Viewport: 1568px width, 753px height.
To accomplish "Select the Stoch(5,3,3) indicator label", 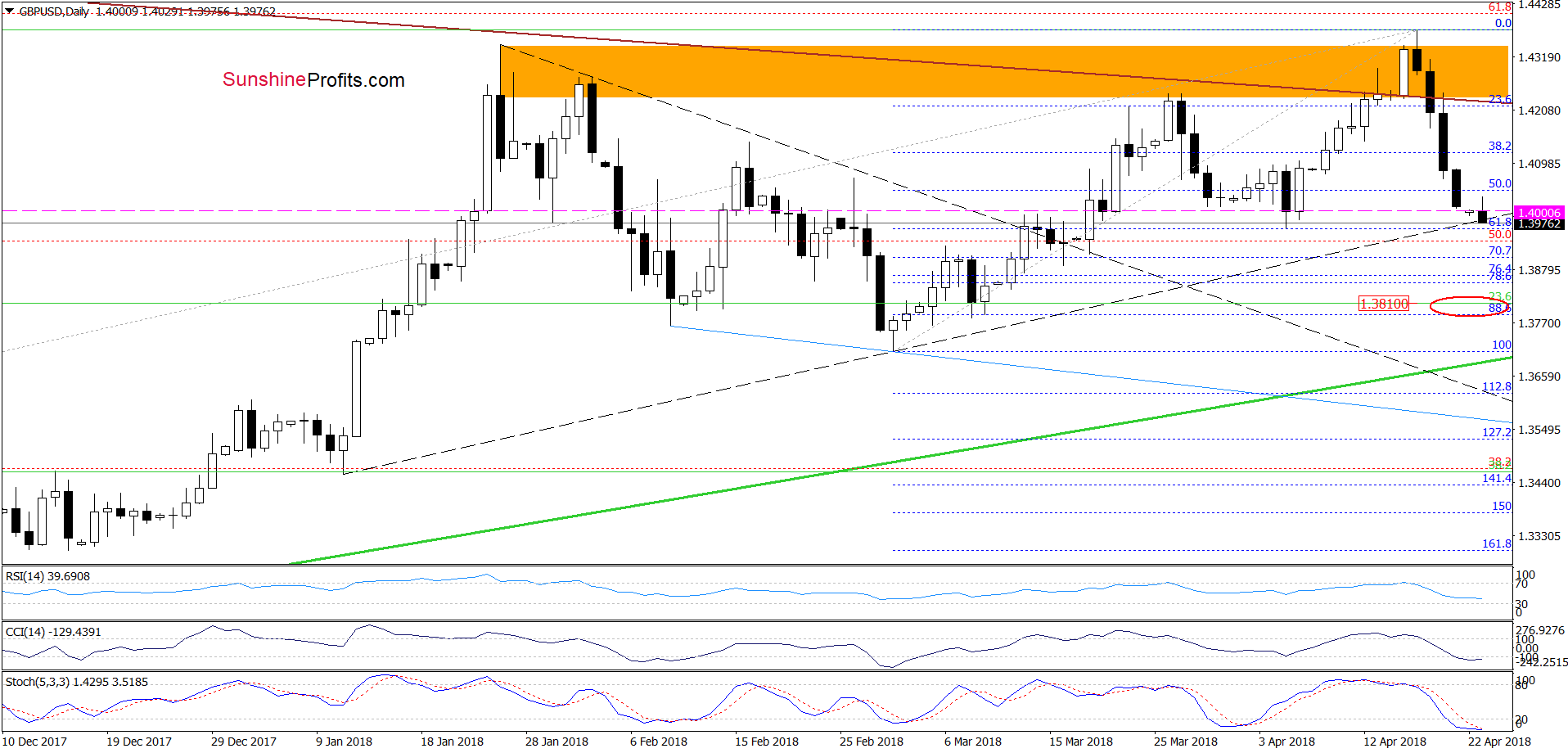I will point(77,682).
